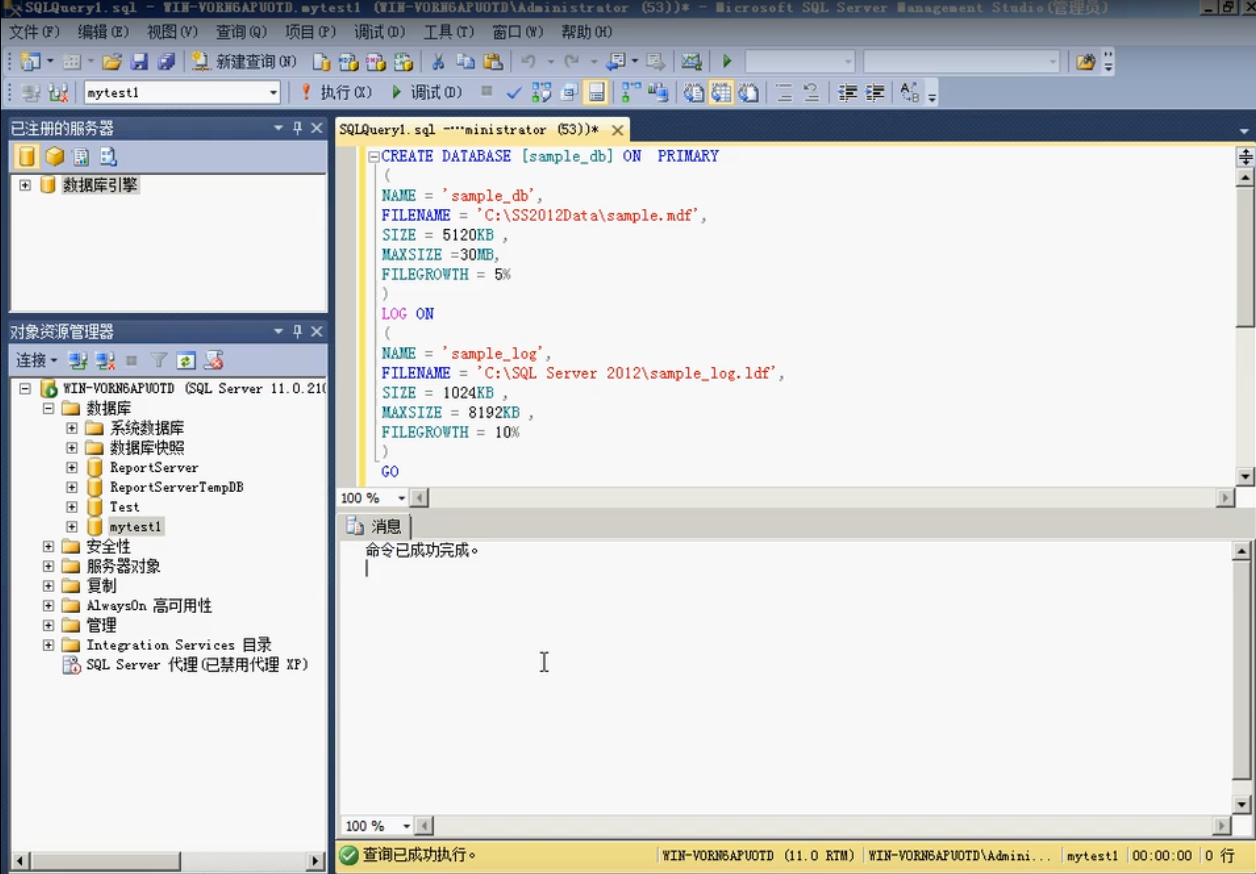Click the Analysis Services DMX Query icon
Image resolution: width=1256 pixels, height=874 pixels.
[x=375, y=62]
